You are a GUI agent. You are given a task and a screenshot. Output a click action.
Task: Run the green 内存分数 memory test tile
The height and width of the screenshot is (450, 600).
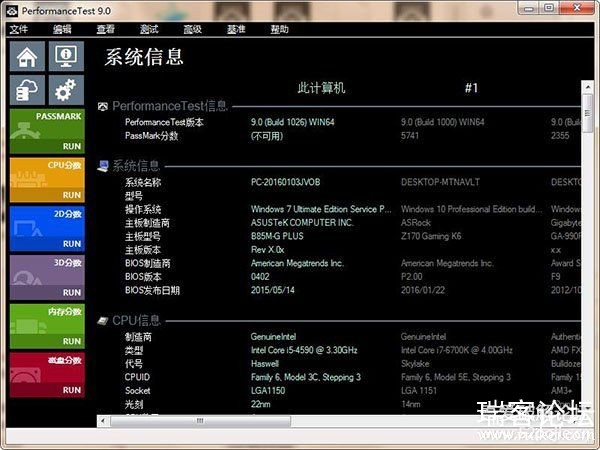(x=47, y=326)
